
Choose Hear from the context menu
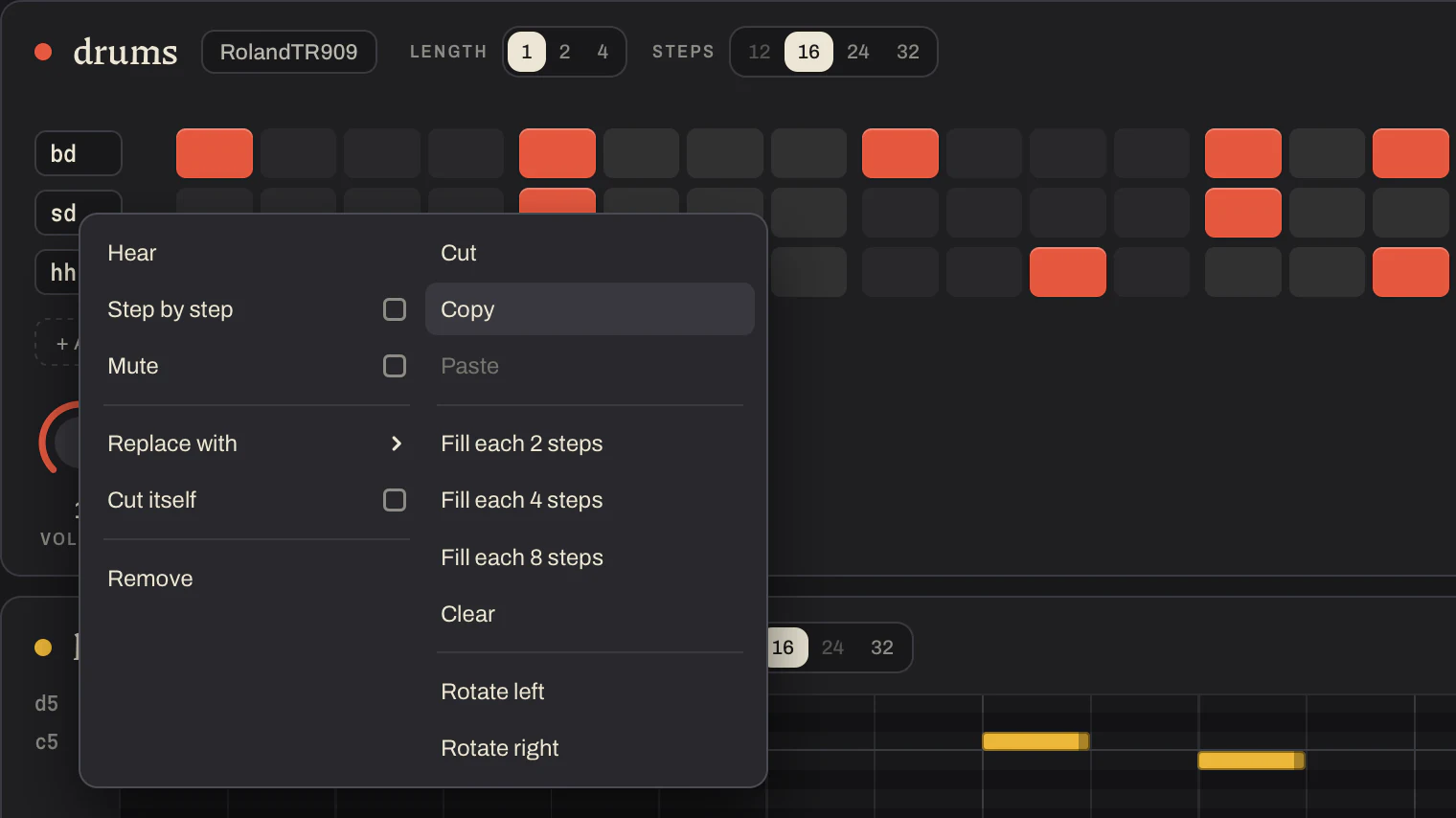(132, 253)
